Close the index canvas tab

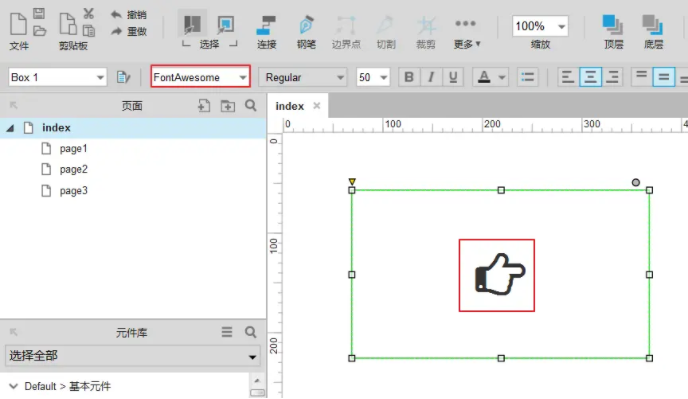pos(316,106)
